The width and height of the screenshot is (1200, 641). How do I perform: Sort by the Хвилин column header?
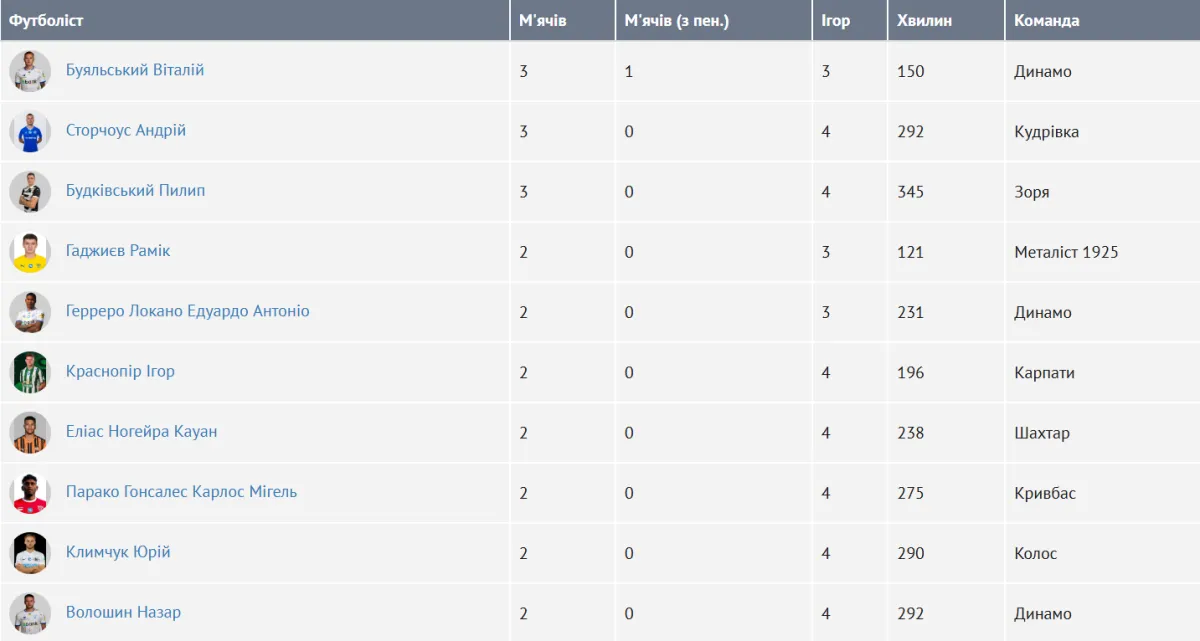click(x=946, y=20)
